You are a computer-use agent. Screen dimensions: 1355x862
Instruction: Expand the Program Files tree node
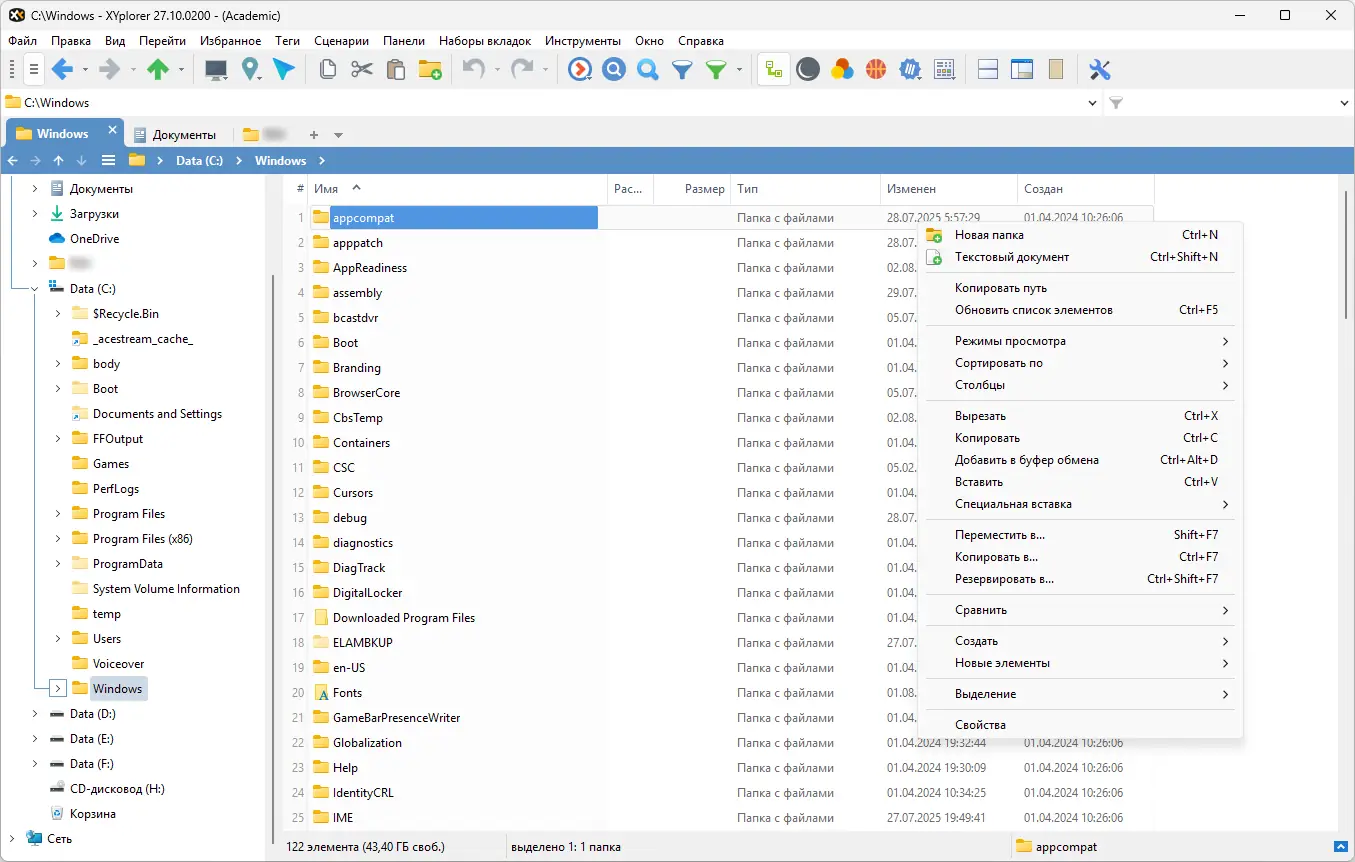click(58, 514)
